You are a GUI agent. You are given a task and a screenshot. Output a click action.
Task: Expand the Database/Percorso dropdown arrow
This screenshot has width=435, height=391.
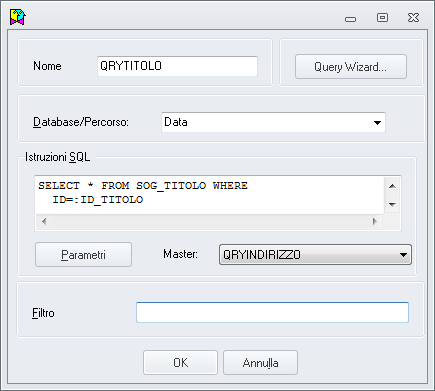[x=377, y=123]
